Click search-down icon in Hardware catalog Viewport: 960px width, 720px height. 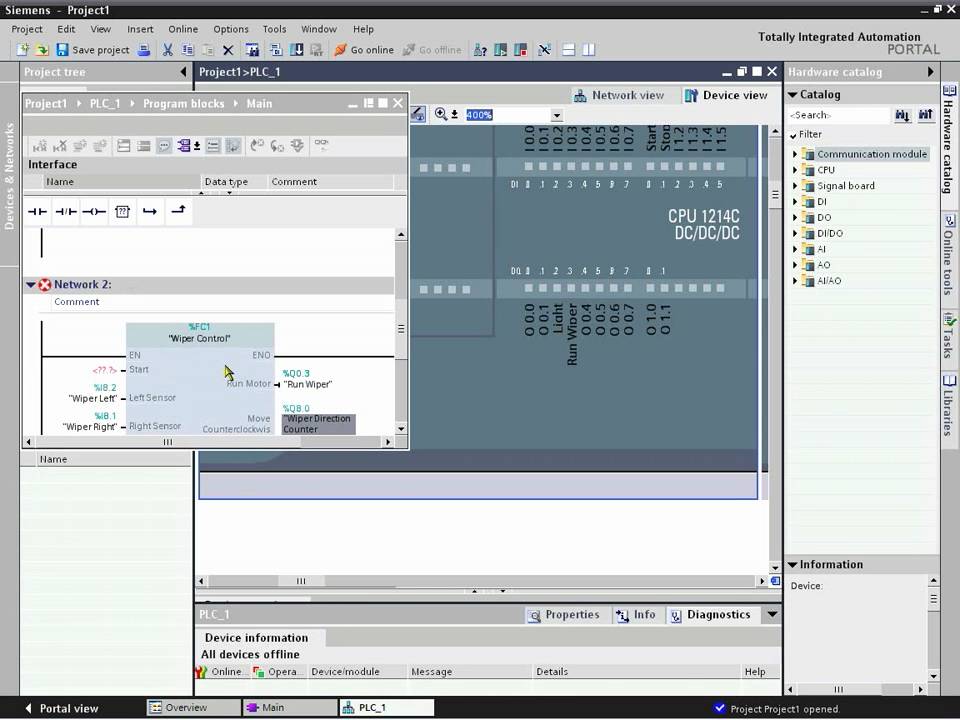coord(902,114)
